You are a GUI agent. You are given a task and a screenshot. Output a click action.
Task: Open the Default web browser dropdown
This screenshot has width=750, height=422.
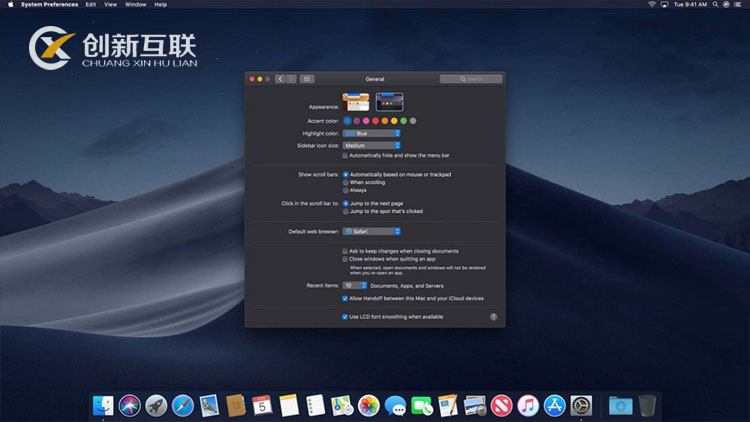[x=371, y=231]
